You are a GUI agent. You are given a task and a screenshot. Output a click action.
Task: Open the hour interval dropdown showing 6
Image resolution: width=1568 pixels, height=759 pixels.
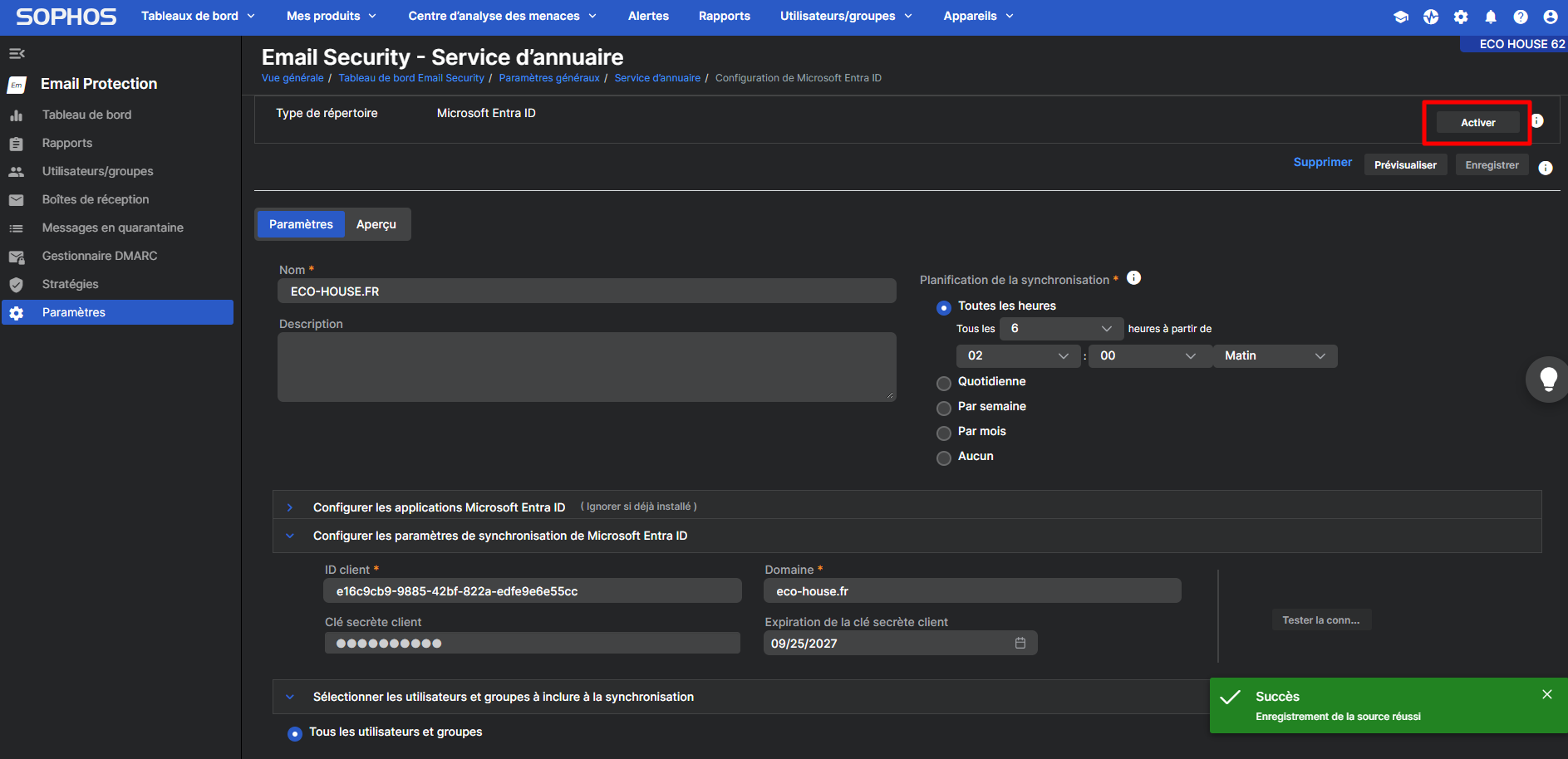1061,329
